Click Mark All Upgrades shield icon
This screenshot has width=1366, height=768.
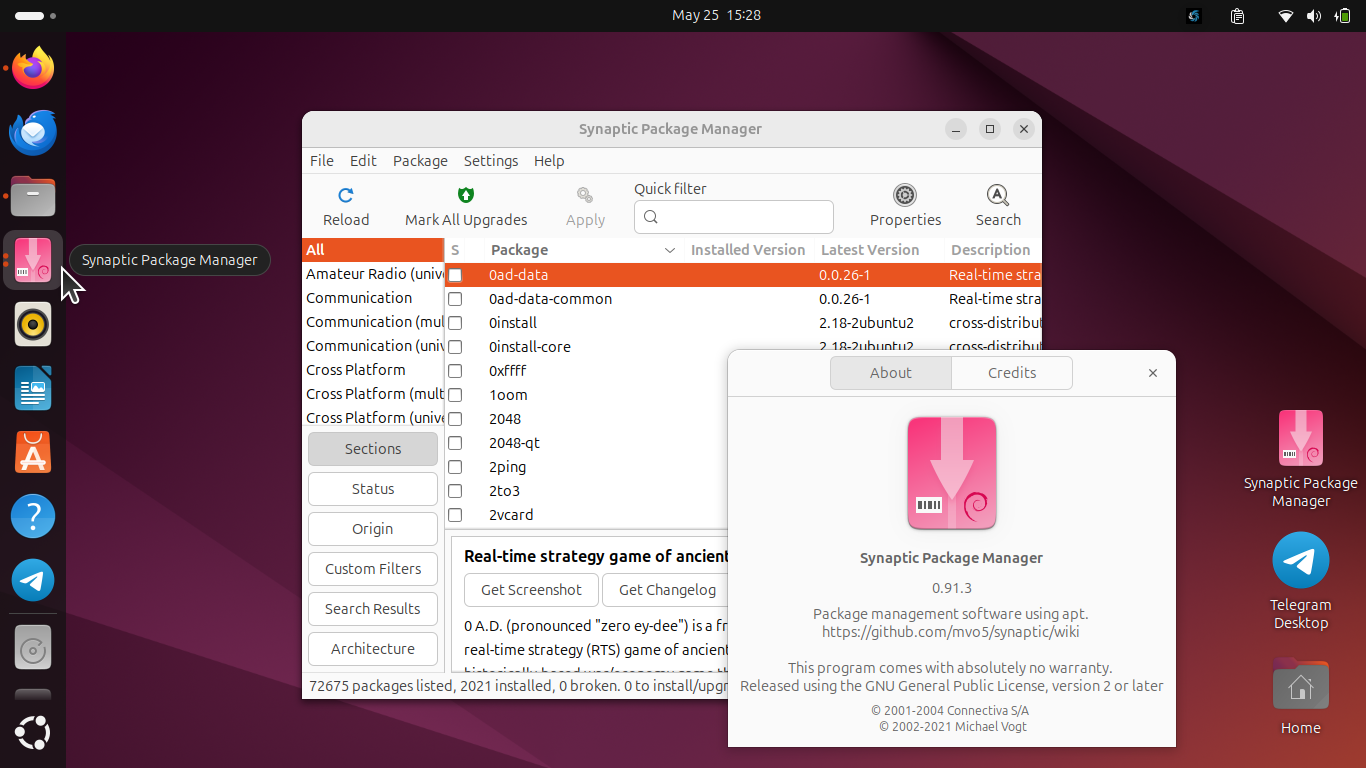pos(466,195)
